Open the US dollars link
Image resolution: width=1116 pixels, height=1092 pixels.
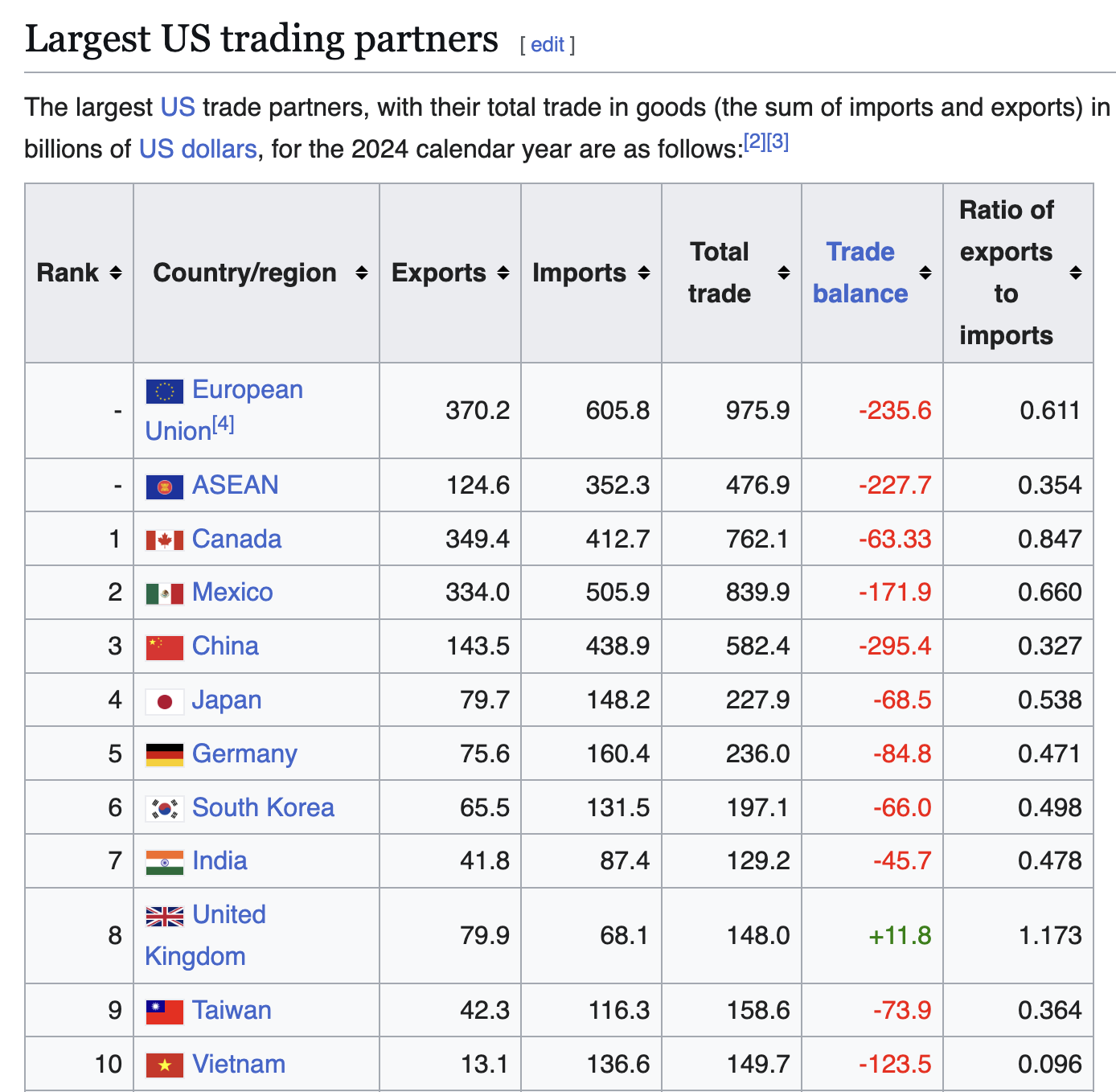coord(198,149)
